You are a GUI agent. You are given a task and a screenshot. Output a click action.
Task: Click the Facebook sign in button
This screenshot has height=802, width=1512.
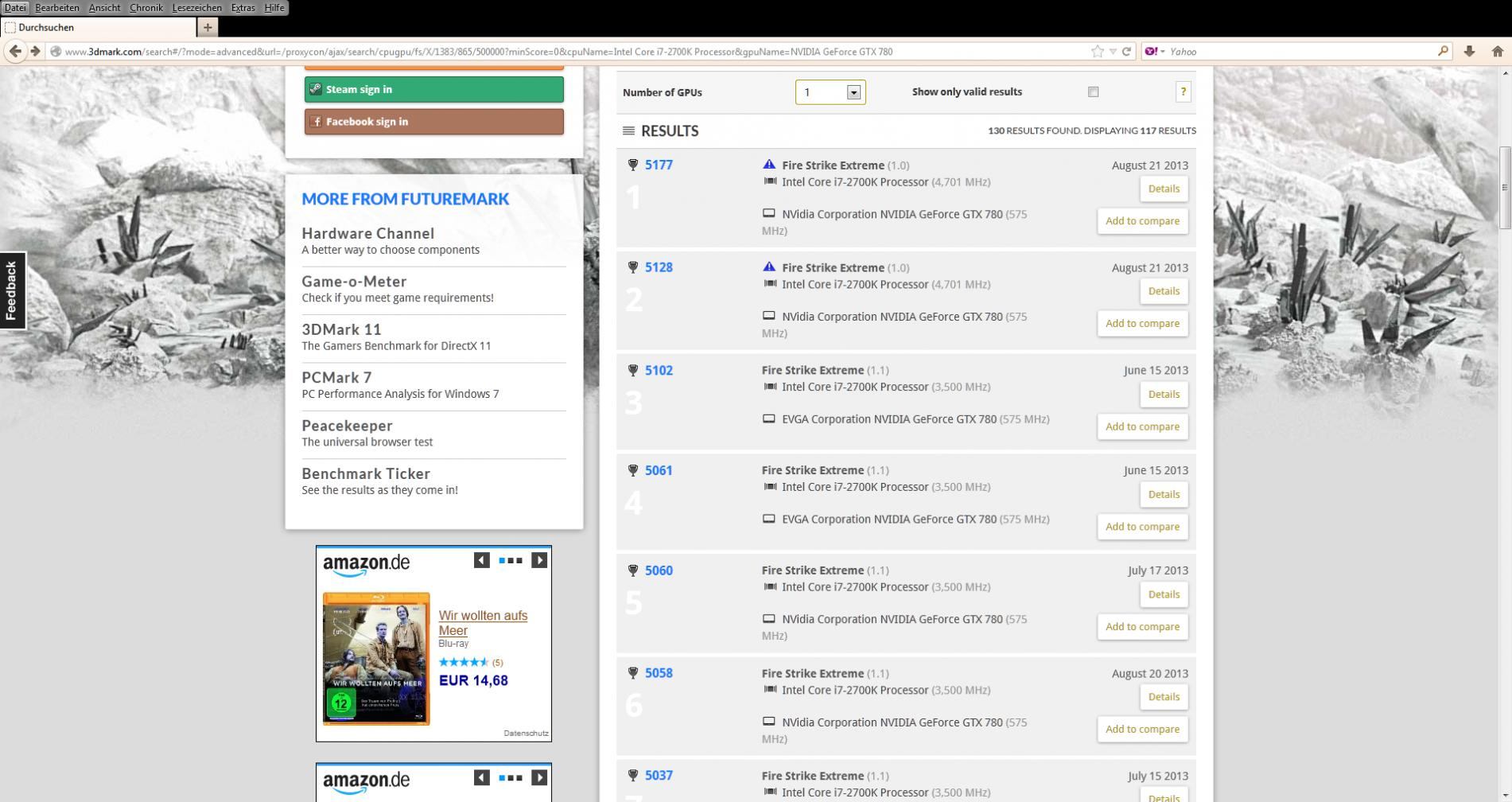pos(434,122)
